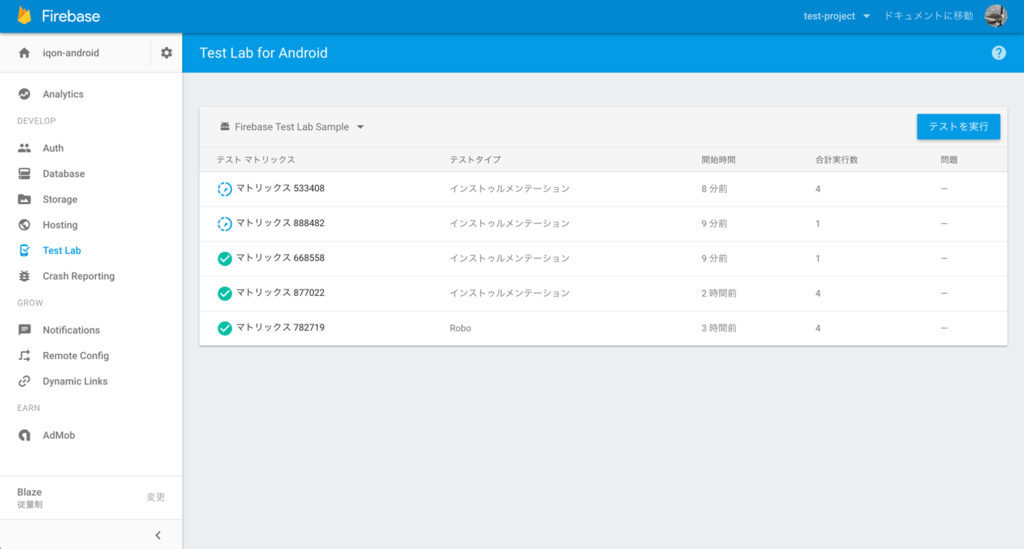This screenshot has height=549, width=1024.
Task: Open help question mark icon
Action: point(999,53)
